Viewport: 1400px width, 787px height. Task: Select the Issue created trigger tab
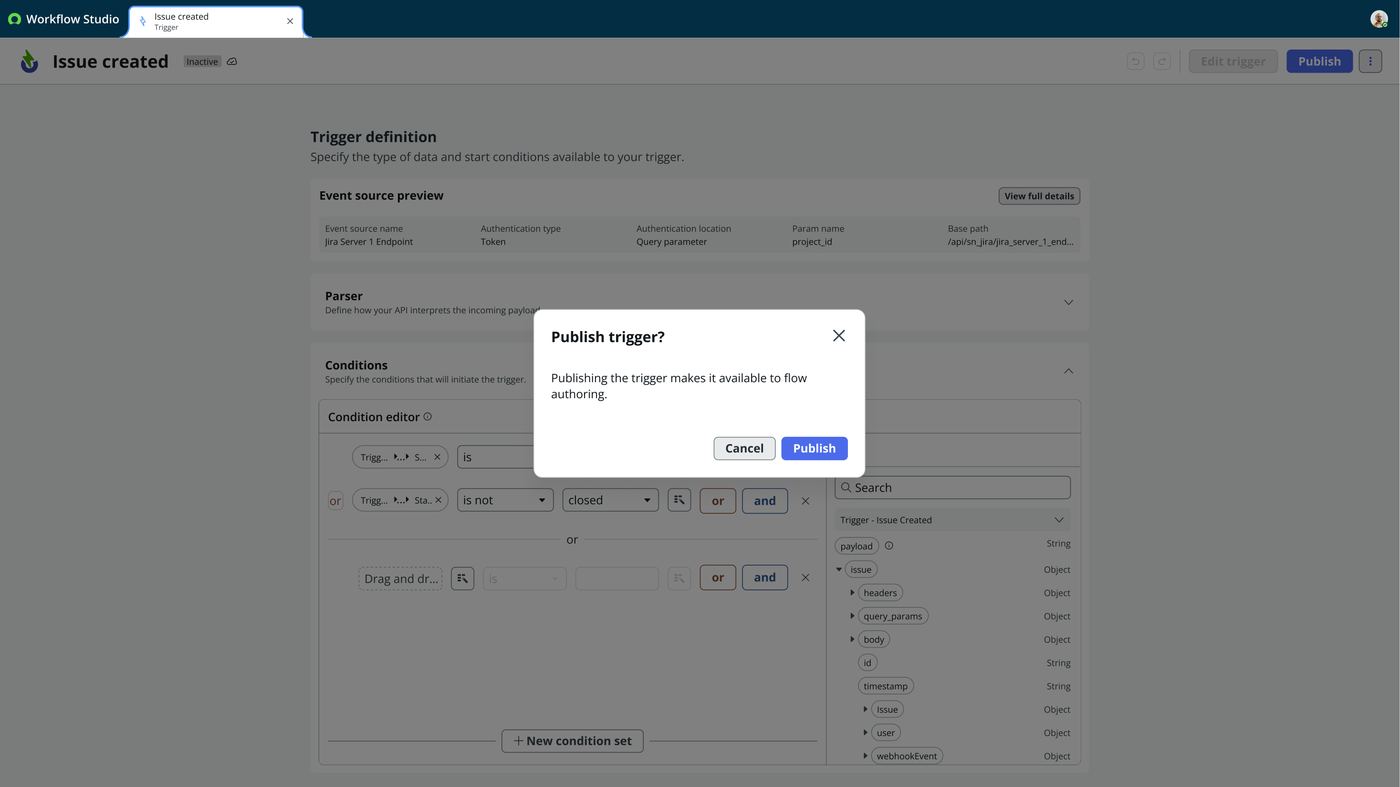pos(215,21)
